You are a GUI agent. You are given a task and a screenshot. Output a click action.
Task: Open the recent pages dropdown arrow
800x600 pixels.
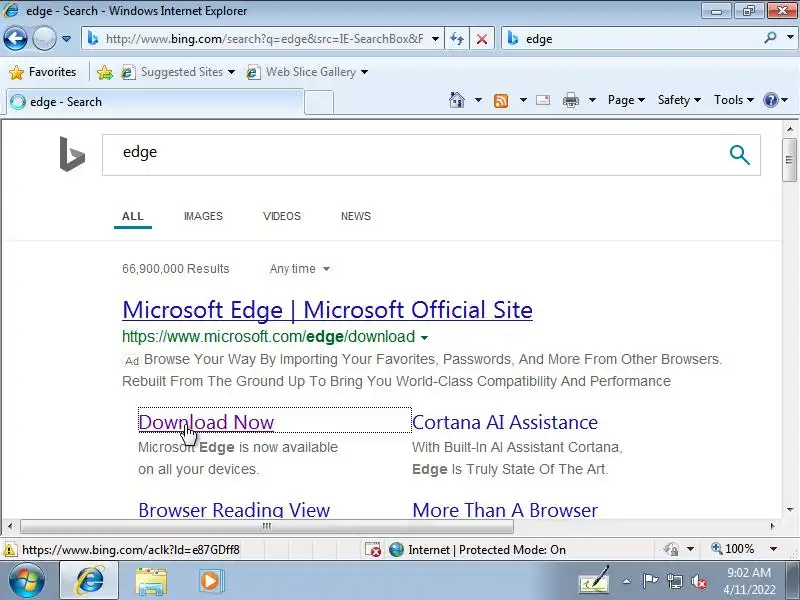pyautogui.click(x=66, y=39)
